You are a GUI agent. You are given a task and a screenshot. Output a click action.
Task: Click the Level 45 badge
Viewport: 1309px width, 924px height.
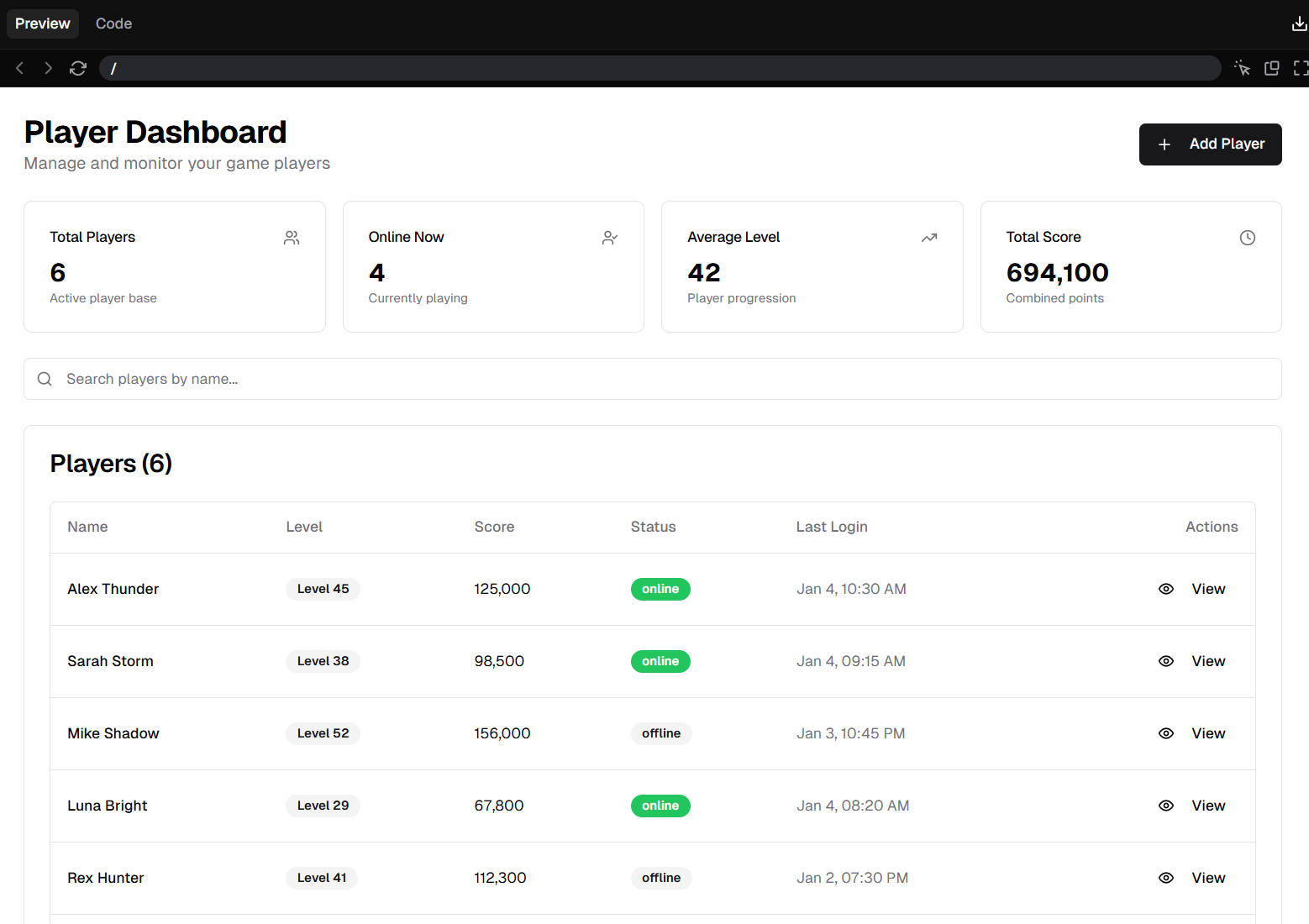click(x=323, y=589)
